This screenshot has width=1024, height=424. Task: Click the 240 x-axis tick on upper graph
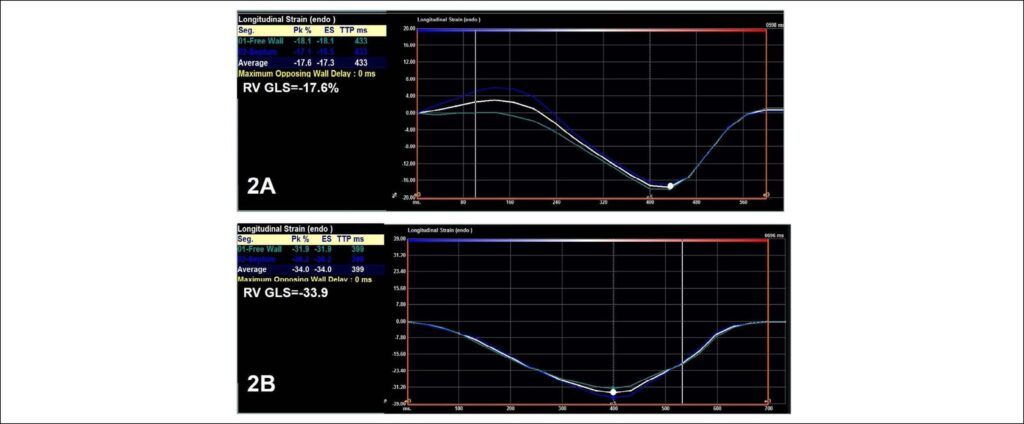pyautogui.click(x=556, y=203)
